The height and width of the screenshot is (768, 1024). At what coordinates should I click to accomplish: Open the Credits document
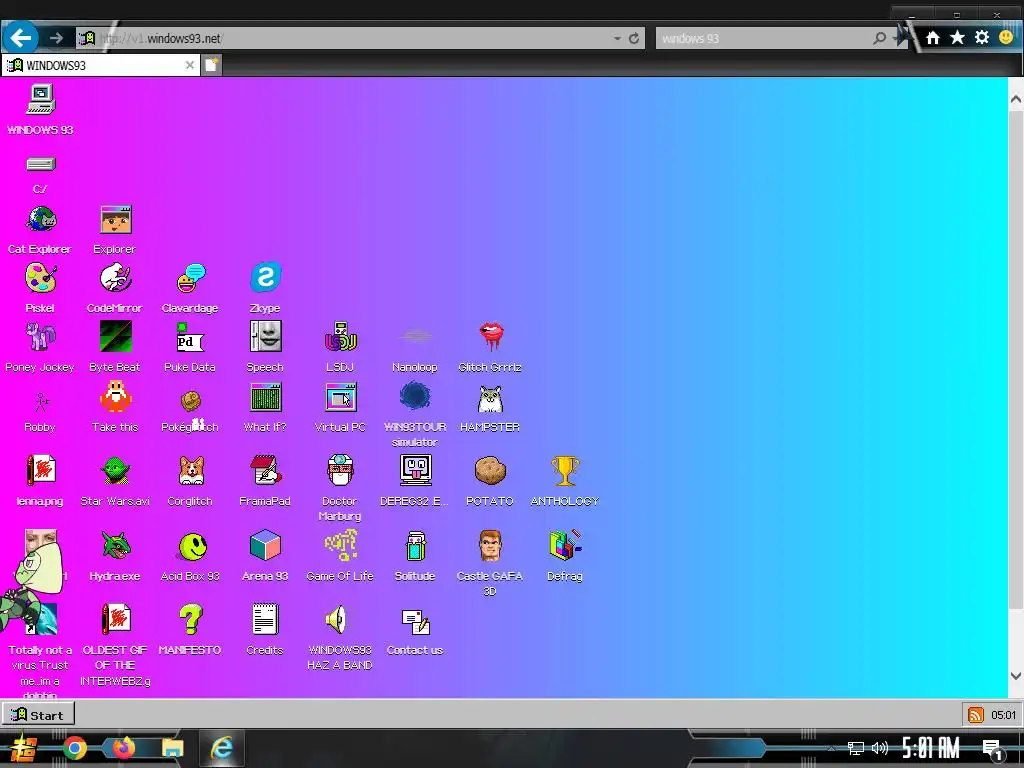coord(265,619)
